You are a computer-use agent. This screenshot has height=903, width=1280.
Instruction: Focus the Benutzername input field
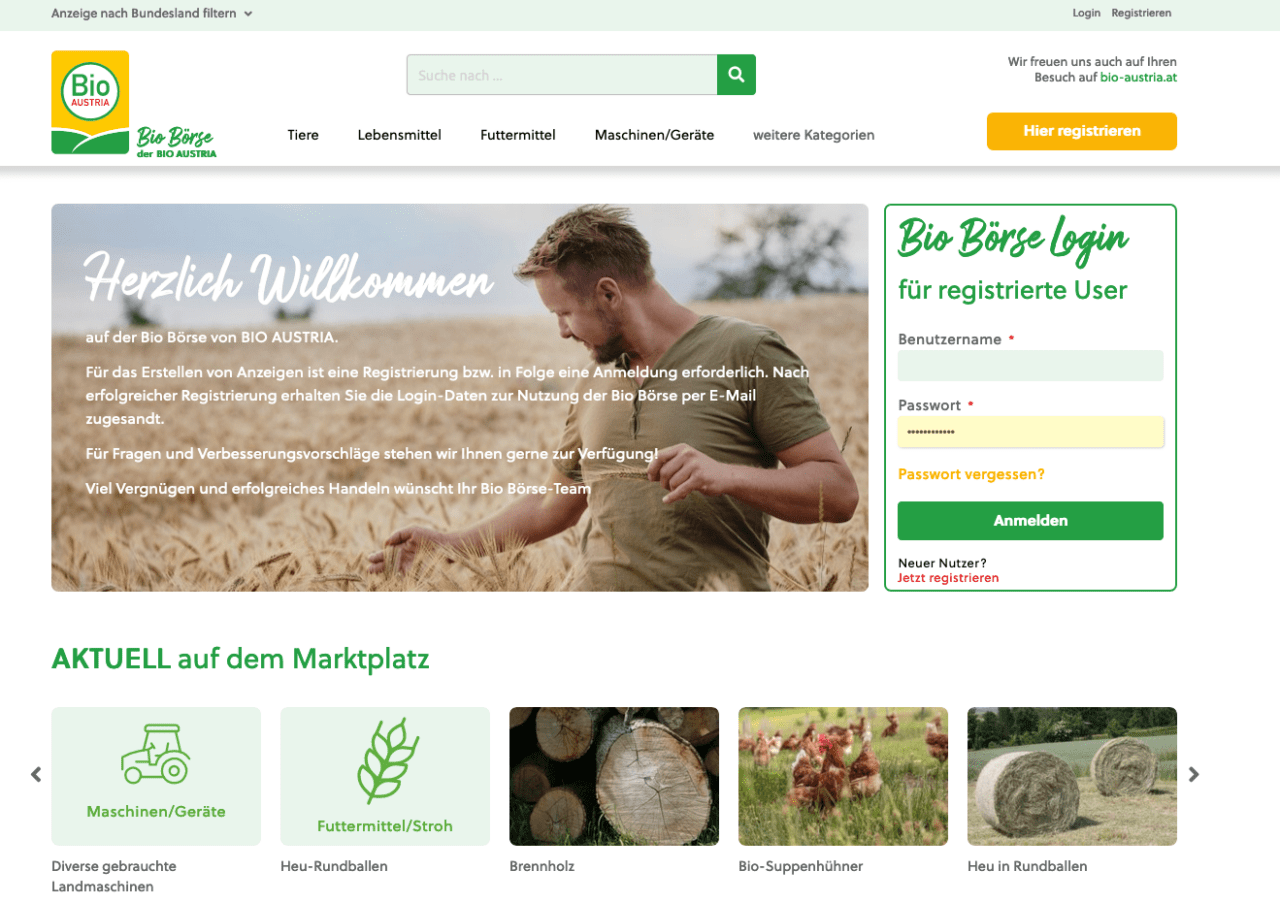[1030, 366]
